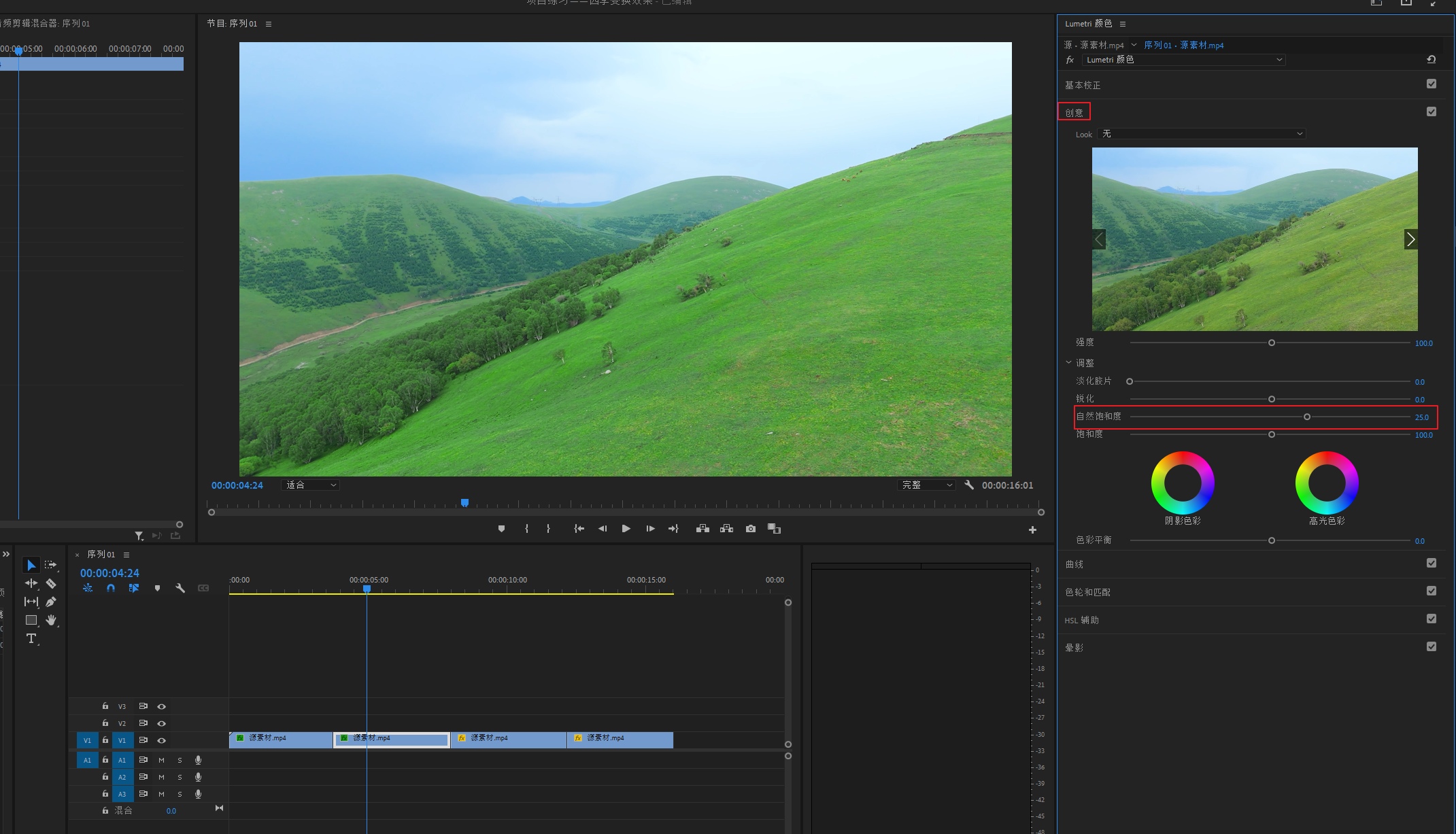Toggle timeline Snap magnet icon
Screen dimensions: 1456x834
click(111, 588)
